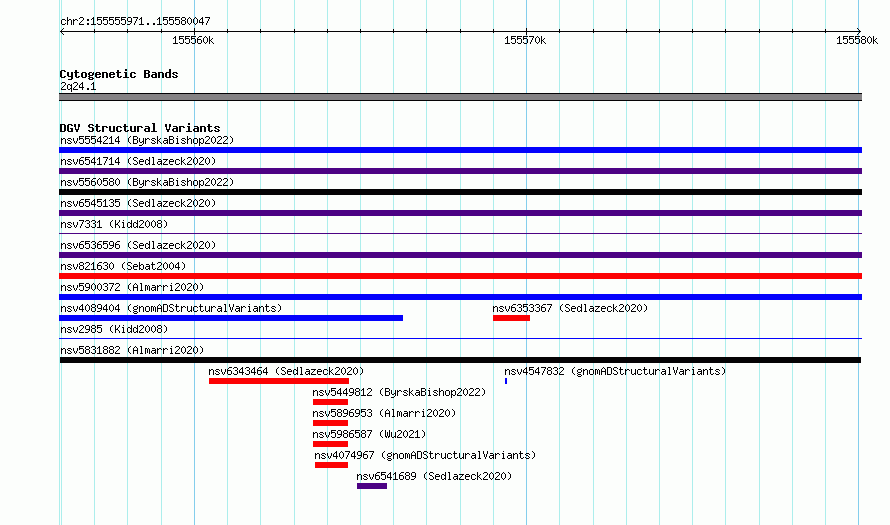Select the nsv6536596 (Sedlazeck2020) purple bar

(460, 255)
